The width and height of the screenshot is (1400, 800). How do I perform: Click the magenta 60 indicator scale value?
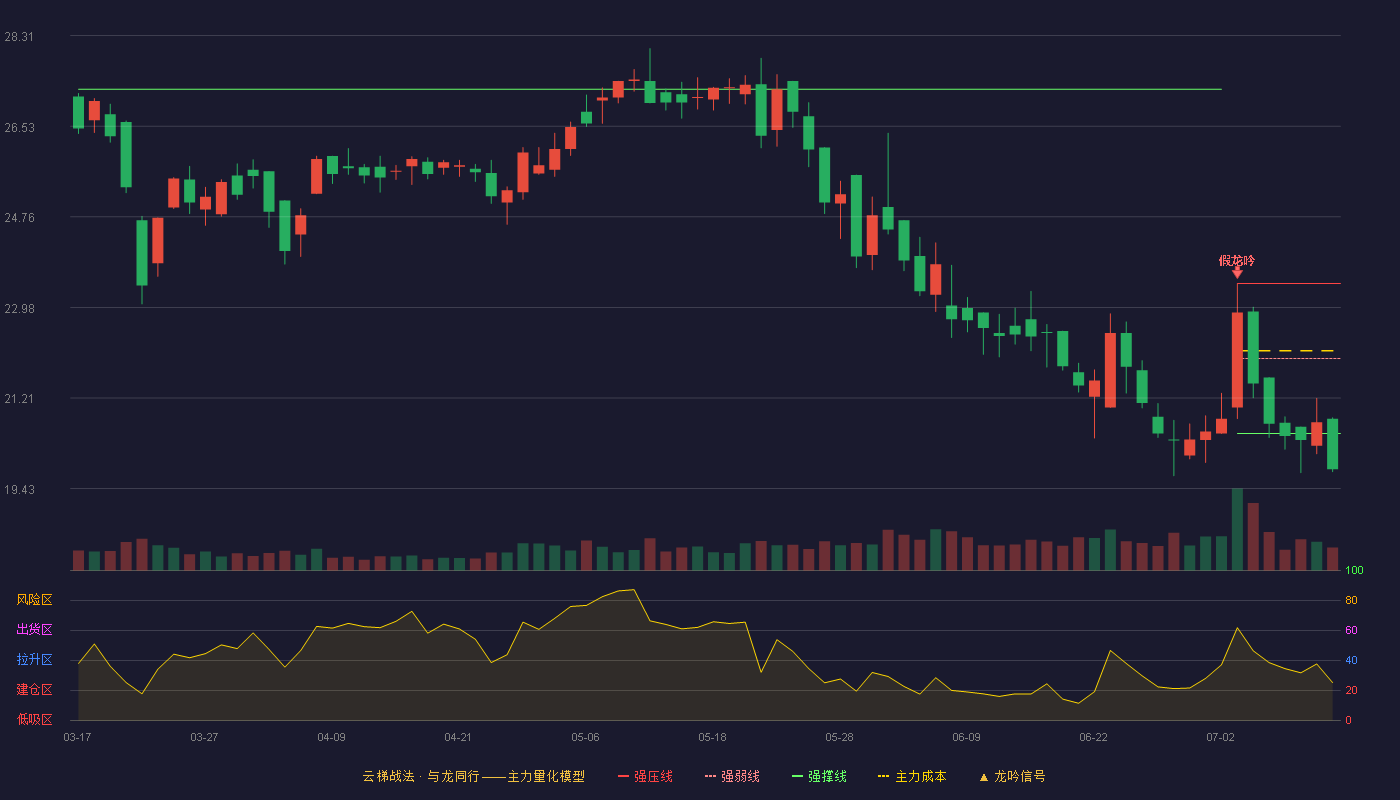(x=1351, y=631)
